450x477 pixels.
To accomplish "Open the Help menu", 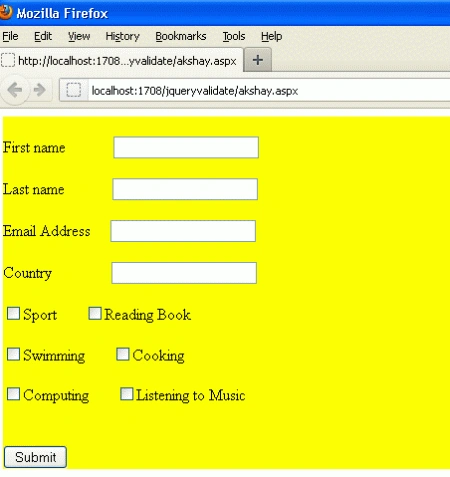I will (x=271, y=36).
